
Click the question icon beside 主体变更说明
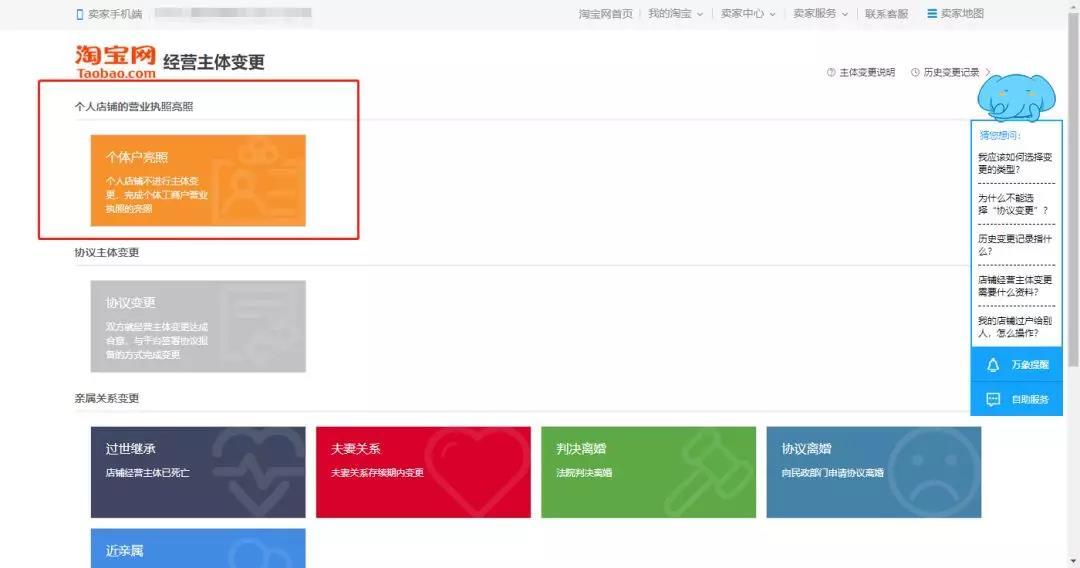point(831,72)
